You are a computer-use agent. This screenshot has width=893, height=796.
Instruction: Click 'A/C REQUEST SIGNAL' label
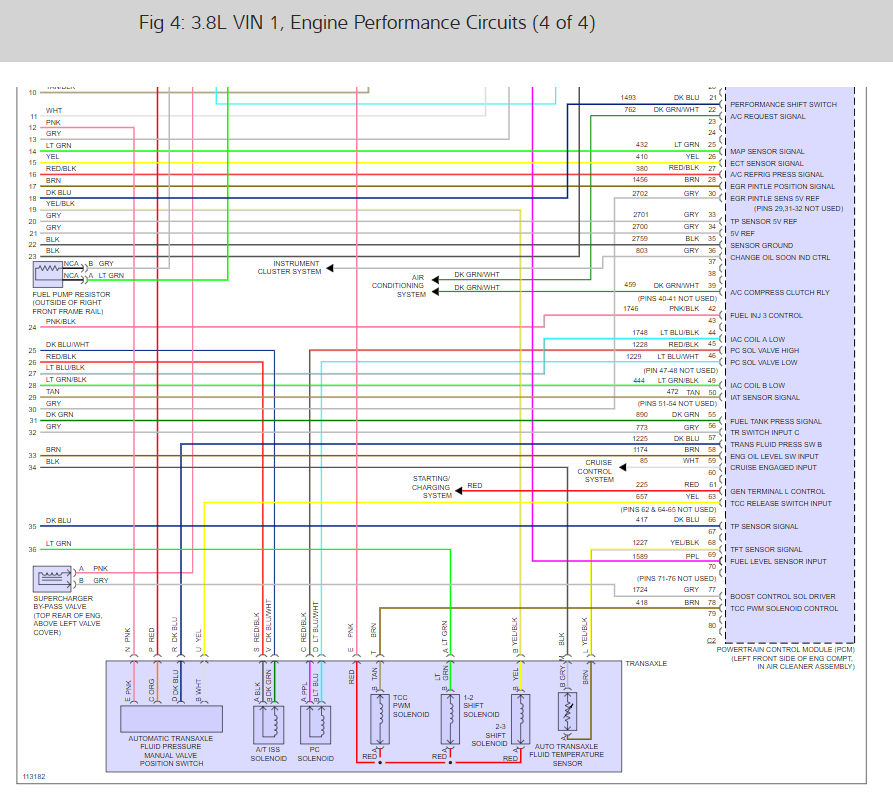(768, 117)
